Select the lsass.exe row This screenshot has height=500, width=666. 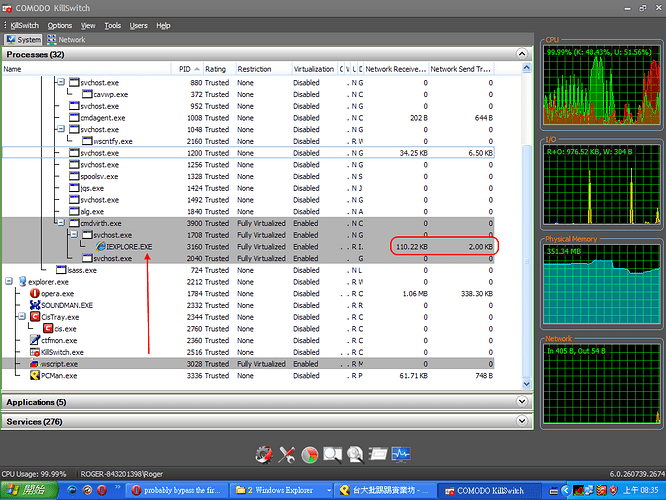pyautogui.click(x=248, y=270)
